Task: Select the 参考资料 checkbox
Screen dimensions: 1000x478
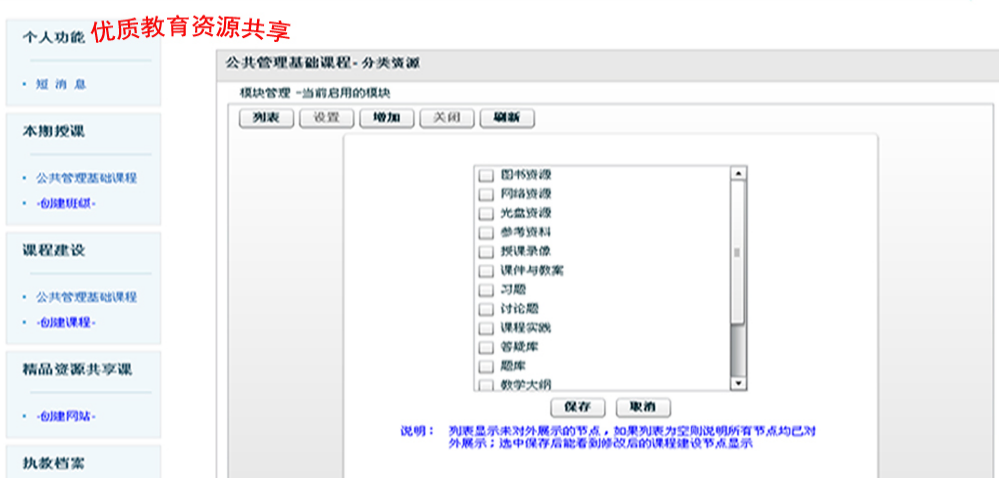Action: tap(486, 232)
